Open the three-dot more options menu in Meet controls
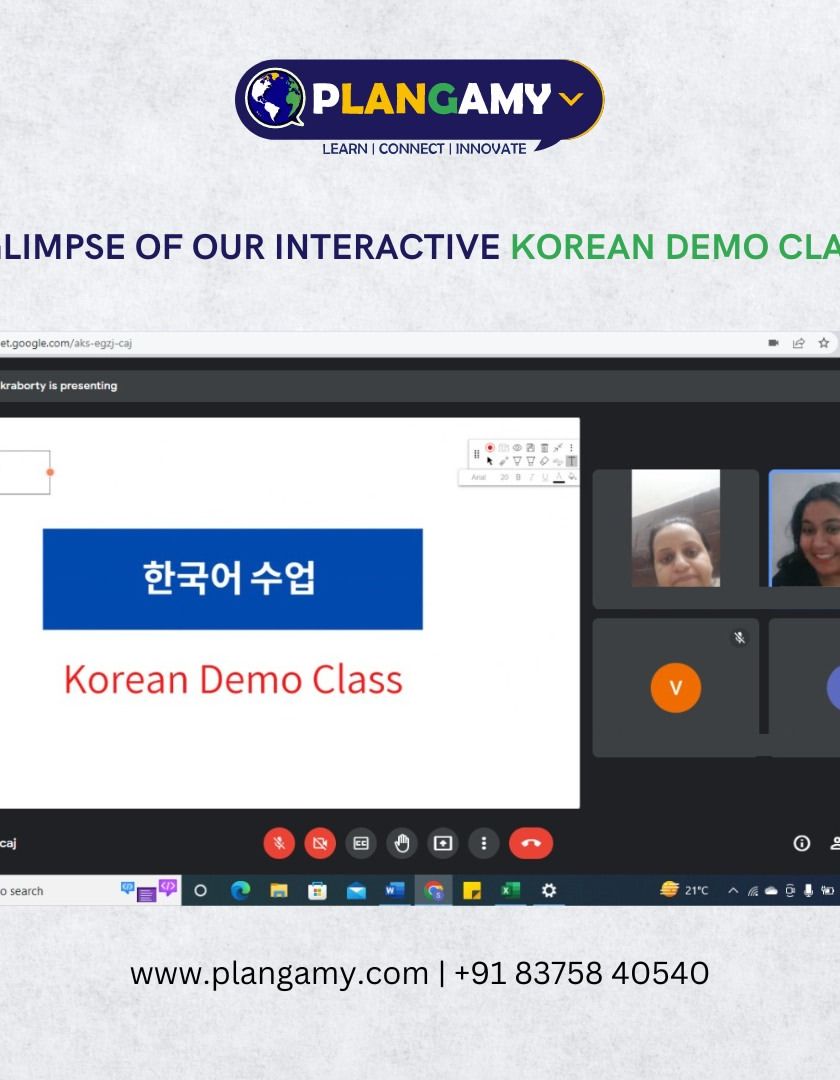840x1080 pixels. coord(484,843)
